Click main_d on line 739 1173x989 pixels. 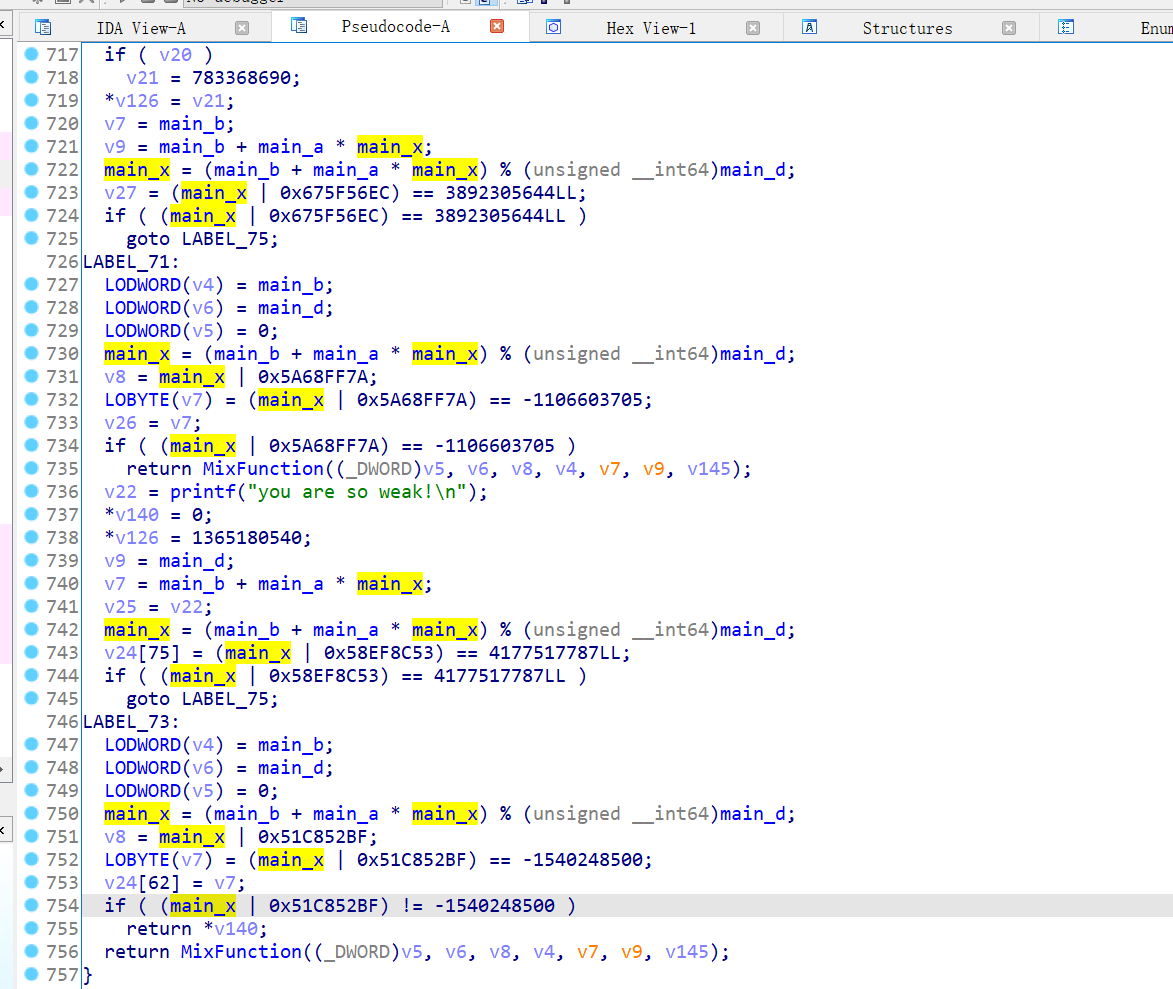coord(192,560)
